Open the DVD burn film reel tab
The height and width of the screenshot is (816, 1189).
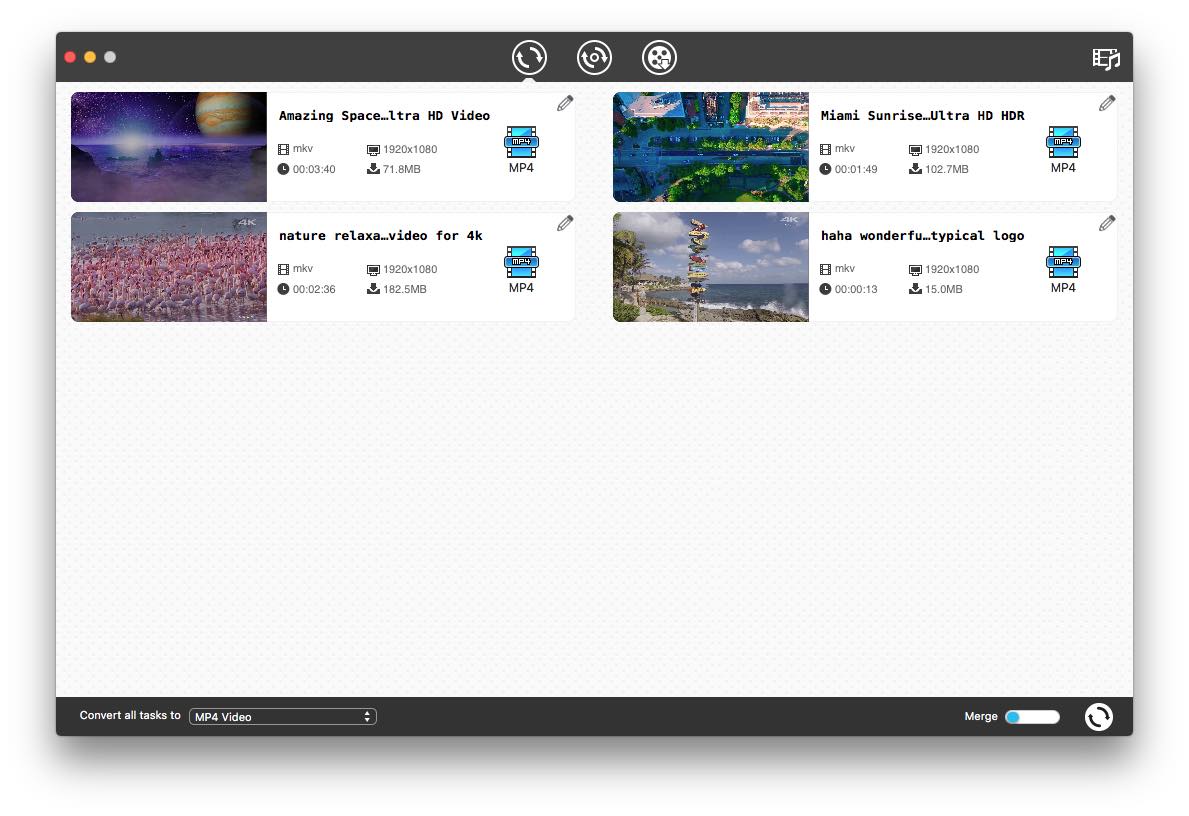[659, 58]
